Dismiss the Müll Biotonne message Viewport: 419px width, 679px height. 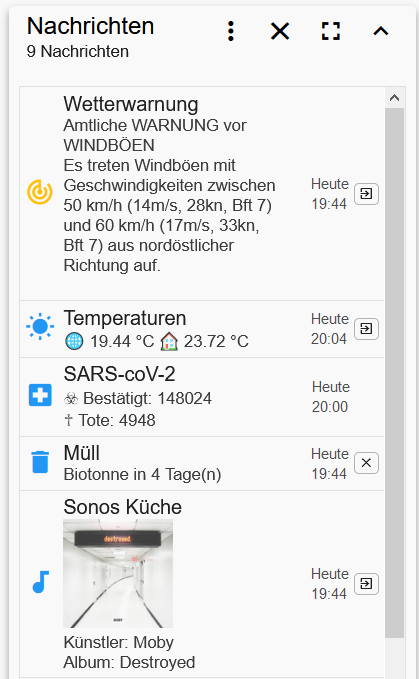pyautogui.click(x=367, y=463)
